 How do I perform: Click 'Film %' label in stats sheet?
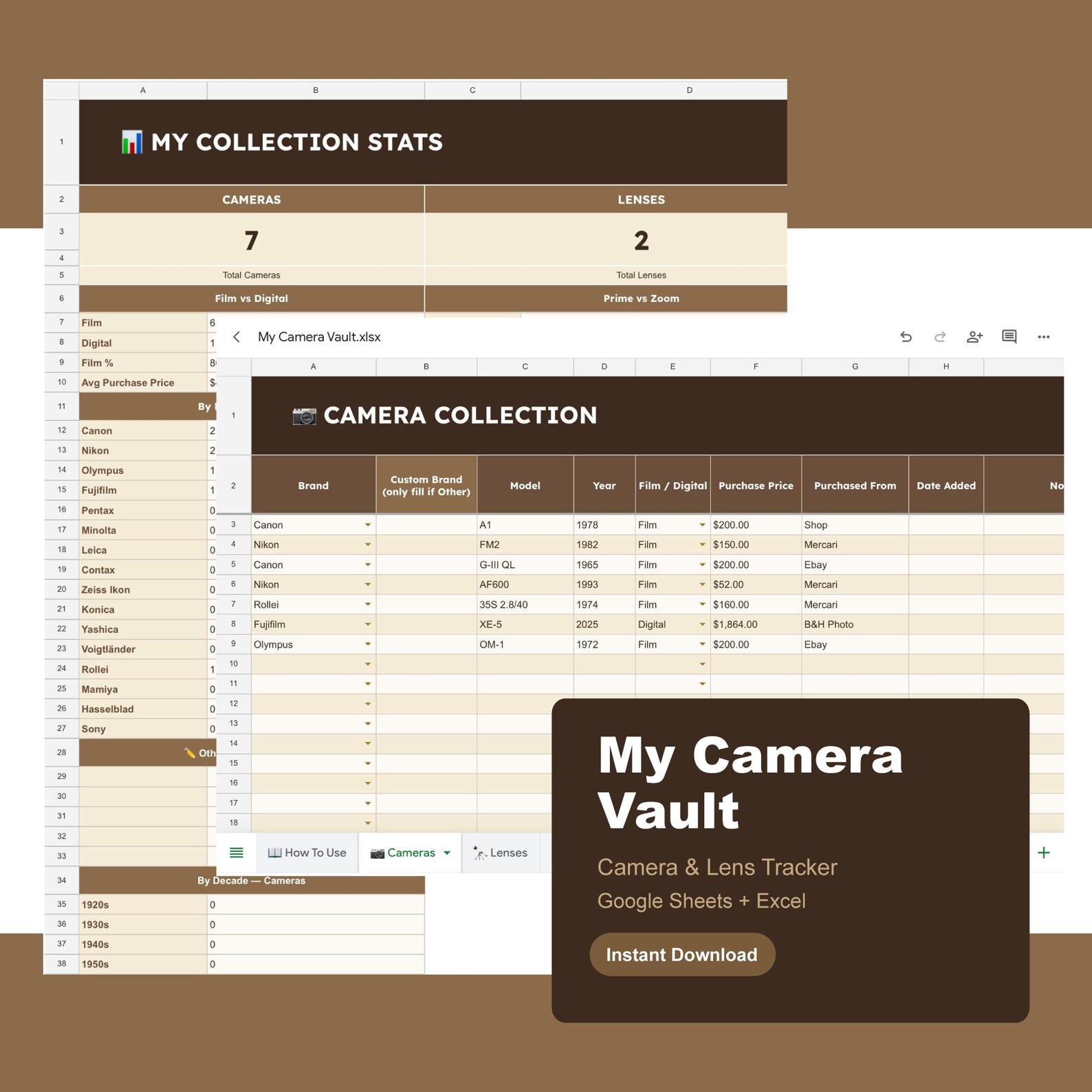pyautogui.click(x=97, y=362)
